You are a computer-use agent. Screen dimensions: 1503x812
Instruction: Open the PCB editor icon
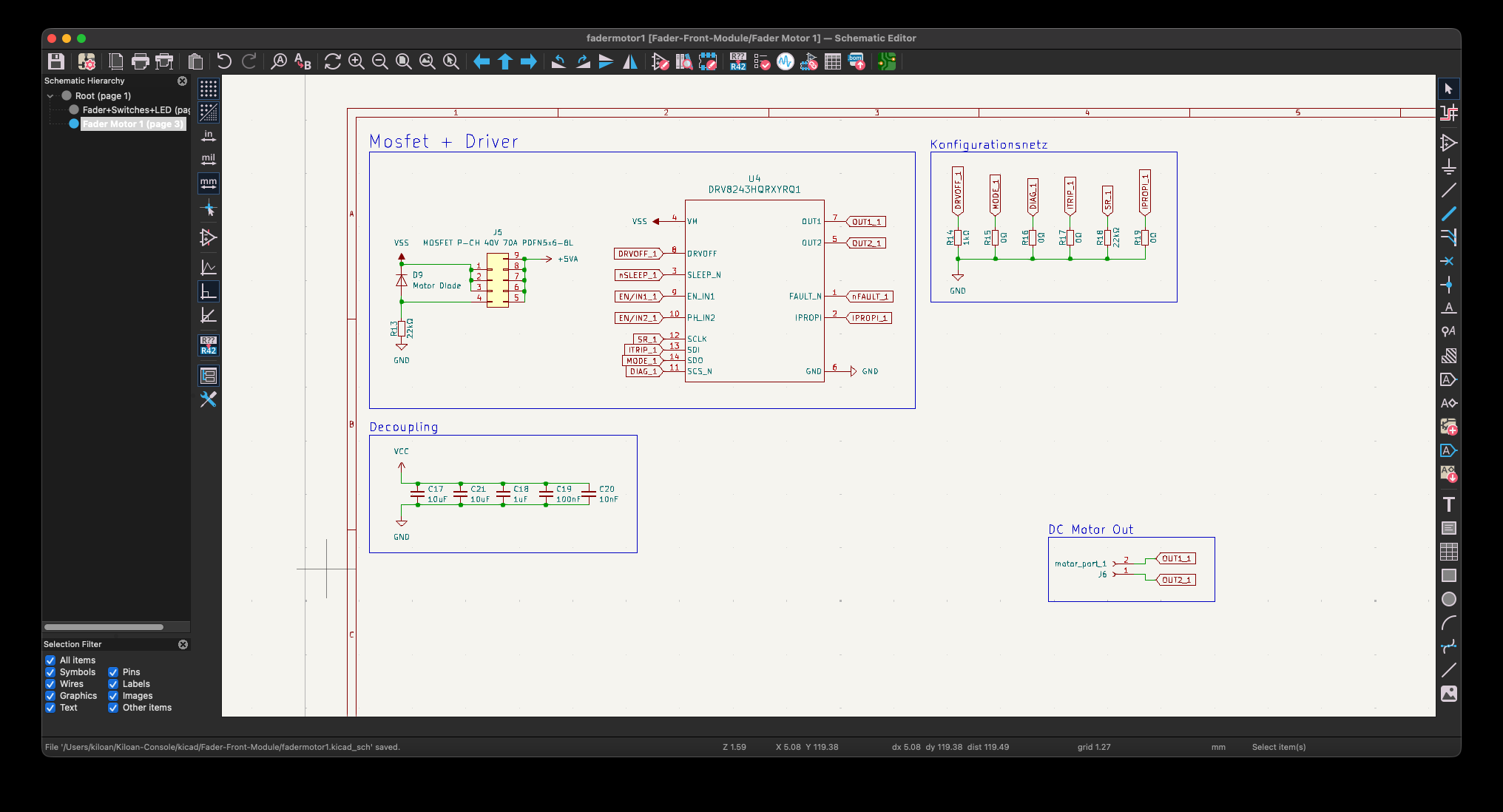(887, 61)
